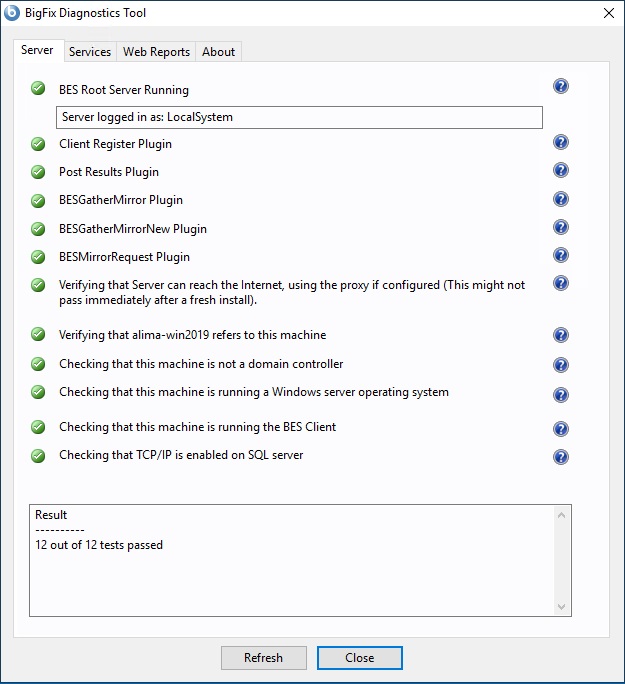Open help for domain controller check
625x684 pixels.
click(561, 365)
